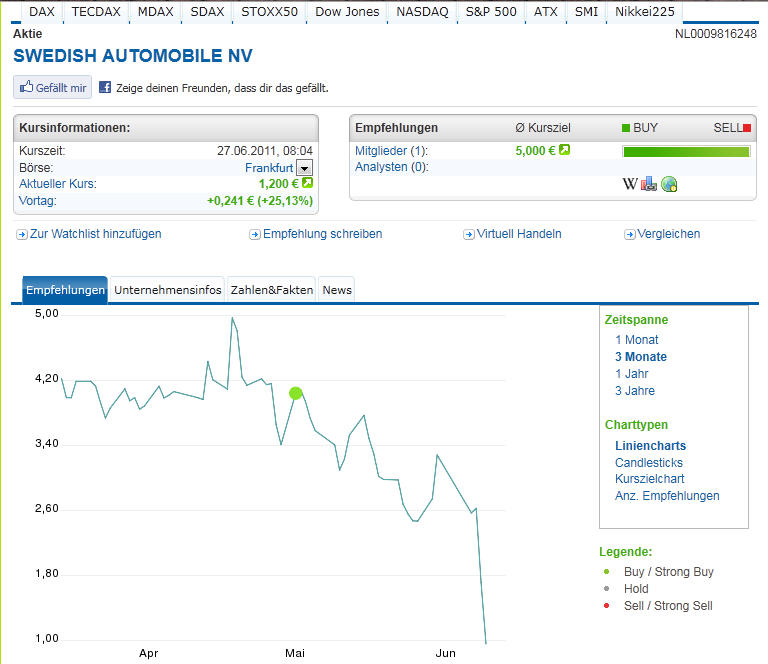Click the green BUY legend square
This screenshot has height=664, width=768.
(625, 128)
